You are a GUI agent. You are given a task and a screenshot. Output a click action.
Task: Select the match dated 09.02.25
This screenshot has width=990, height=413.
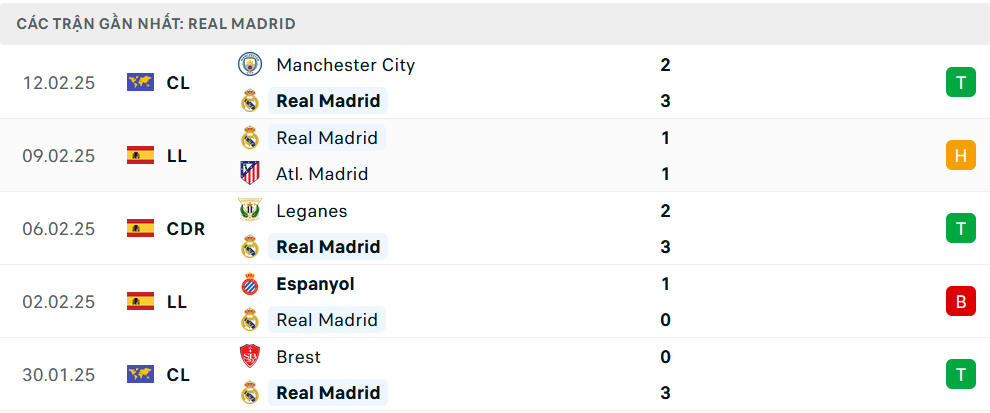tap(59, 156)
